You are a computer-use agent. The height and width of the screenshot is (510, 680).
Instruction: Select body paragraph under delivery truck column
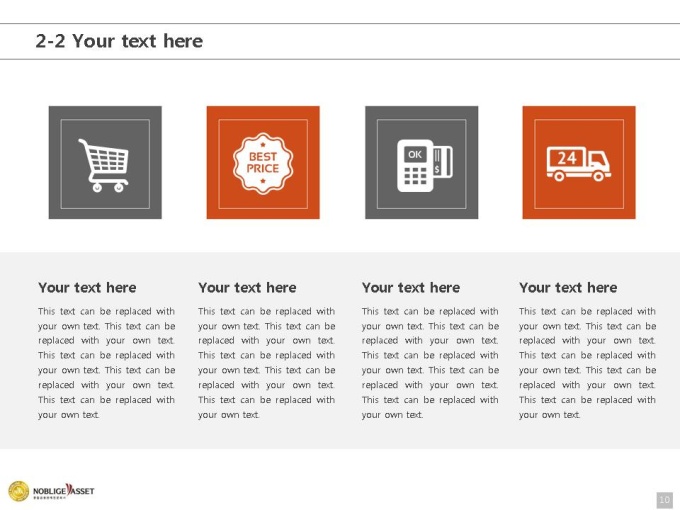587,363
